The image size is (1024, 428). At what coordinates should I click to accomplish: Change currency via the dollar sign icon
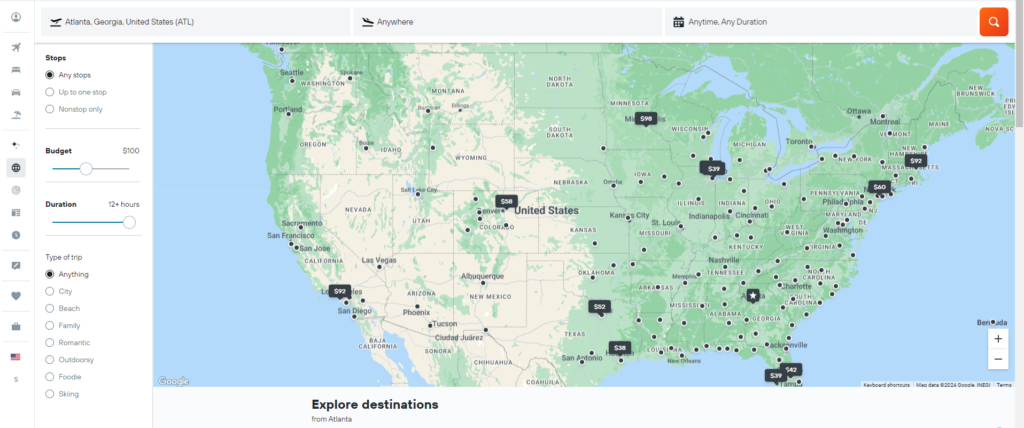pos(16,379)
